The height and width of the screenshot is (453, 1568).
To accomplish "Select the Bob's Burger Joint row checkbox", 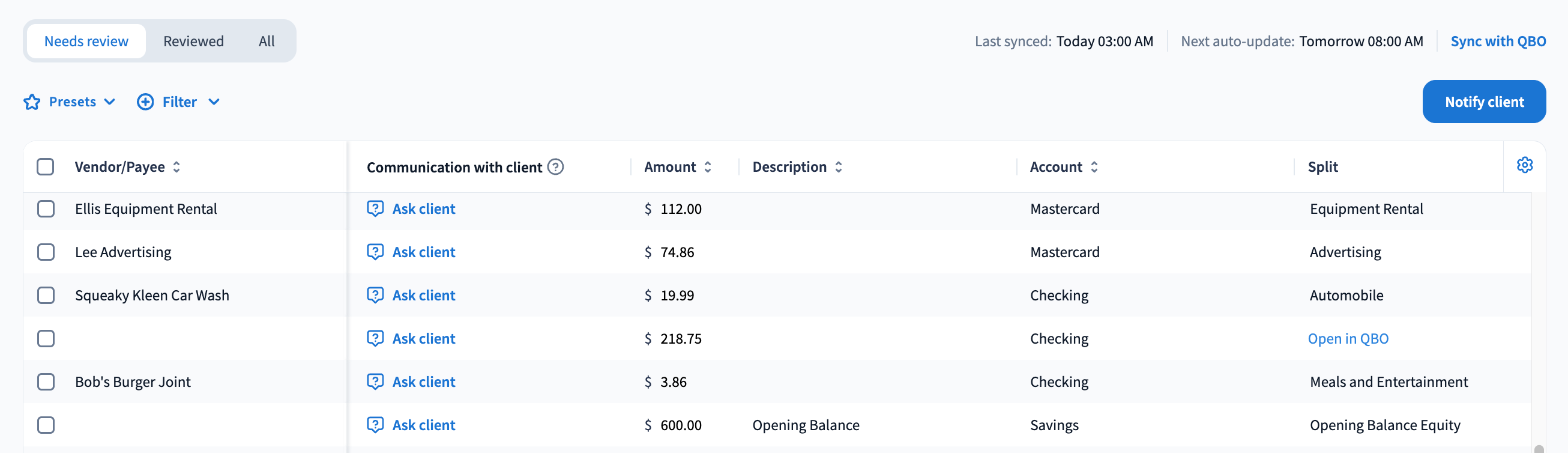I will (46, 382).
